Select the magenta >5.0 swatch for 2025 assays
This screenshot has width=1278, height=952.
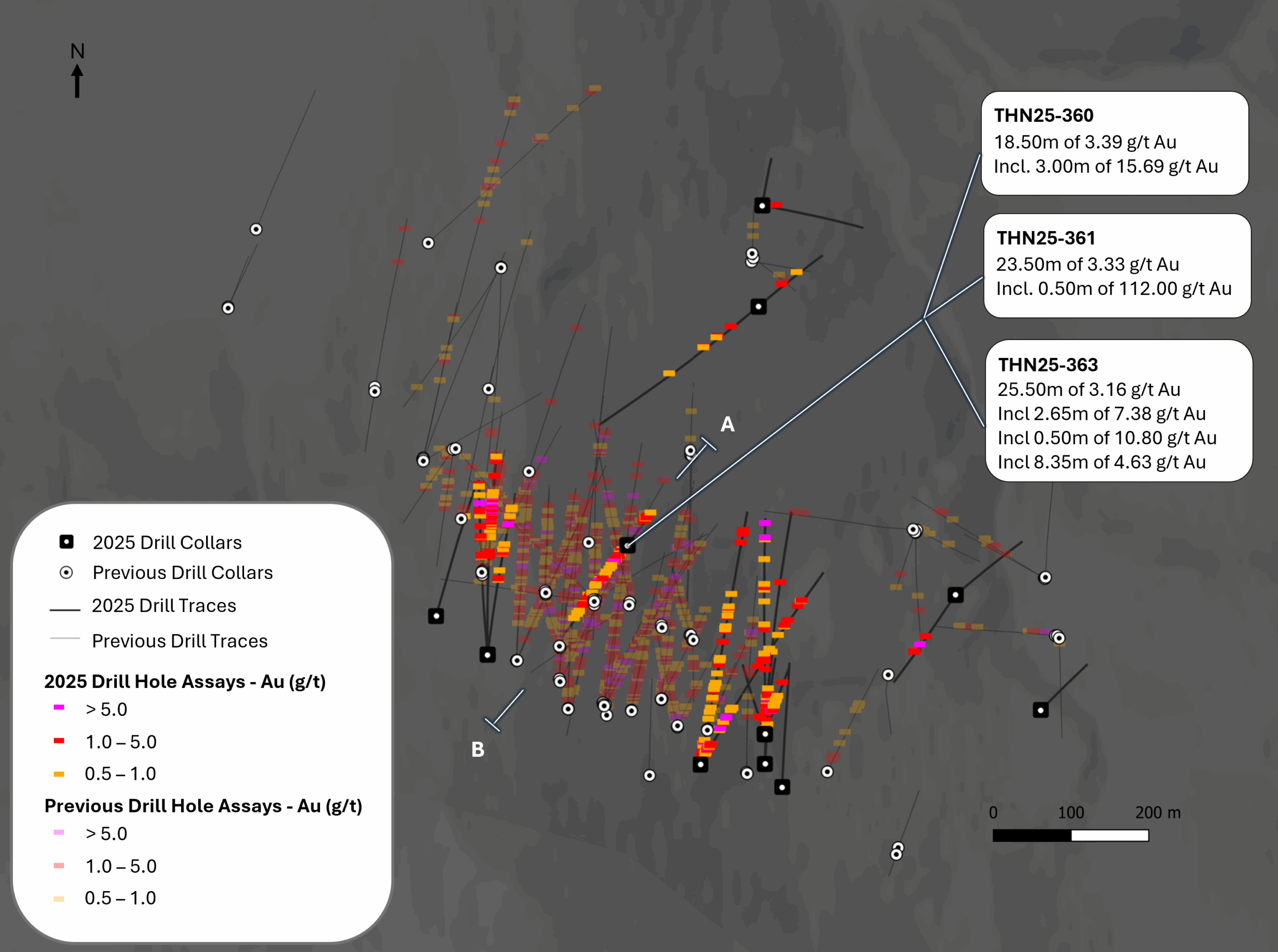point(59,707)
